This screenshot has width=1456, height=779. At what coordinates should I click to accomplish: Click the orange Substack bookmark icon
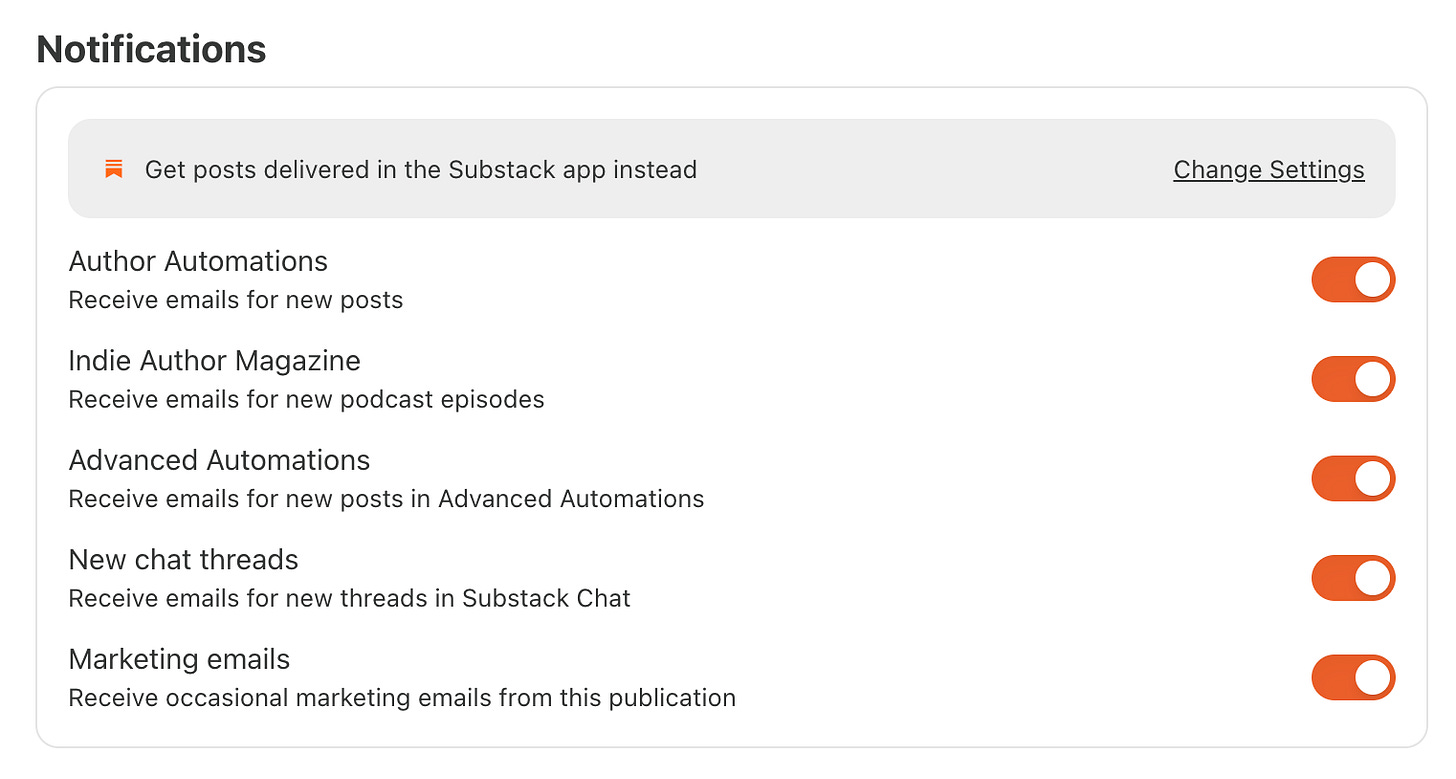pyautogui.click(x=114, y=169)
